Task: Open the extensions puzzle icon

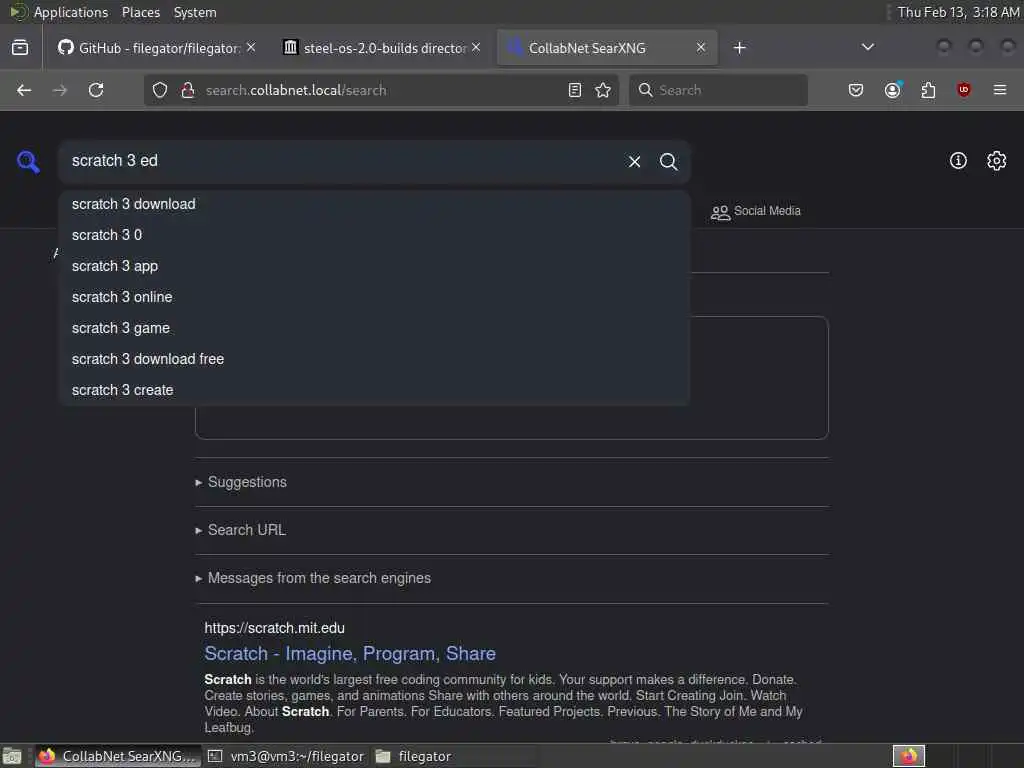Action: coord(928,90)
